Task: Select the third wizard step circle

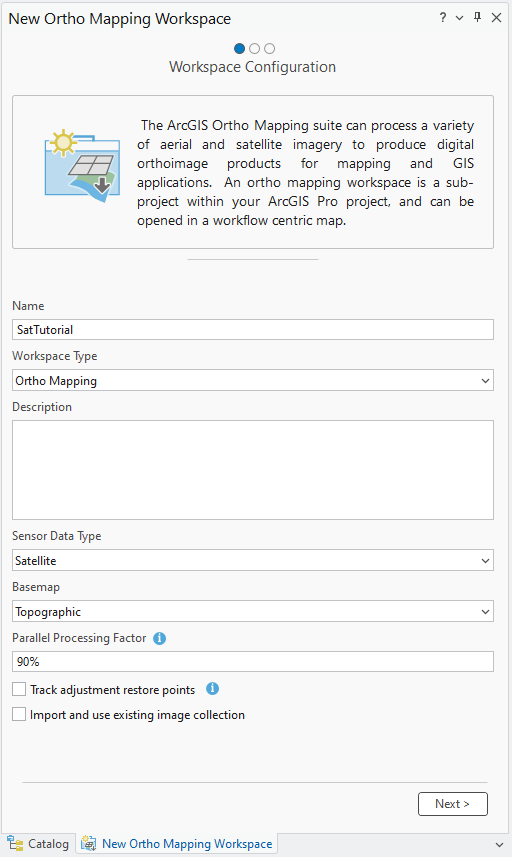Action: pyautogui.click(x=269, y=49)
